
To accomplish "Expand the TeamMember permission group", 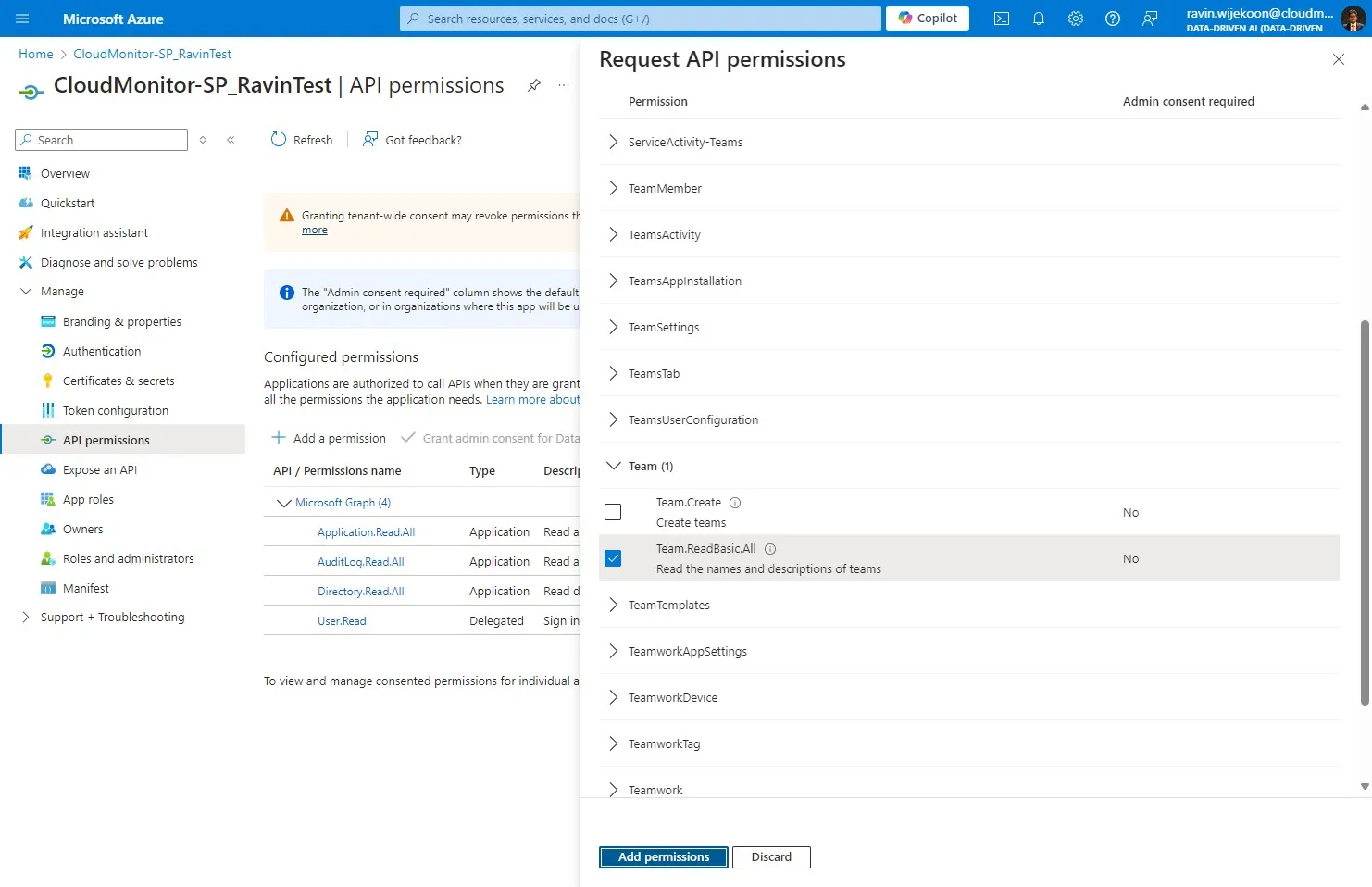I will pyautogui.click(x=613, y=188).
